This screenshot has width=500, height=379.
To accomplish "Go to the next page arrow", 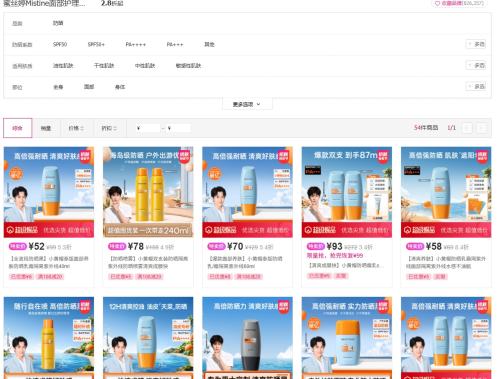I will (482, 128).
